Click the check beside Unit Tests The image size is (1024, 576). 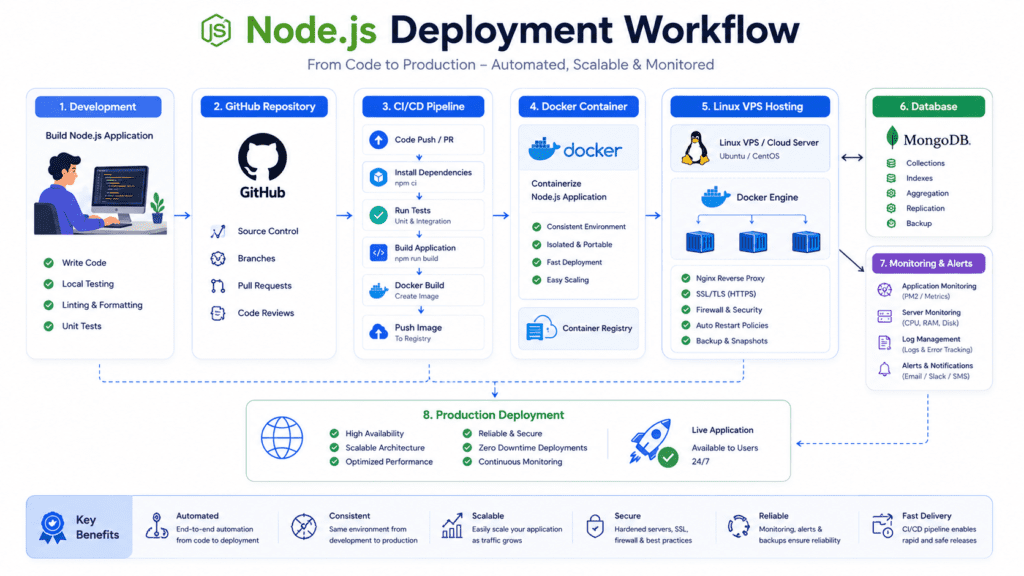click(x=48, y=326)
